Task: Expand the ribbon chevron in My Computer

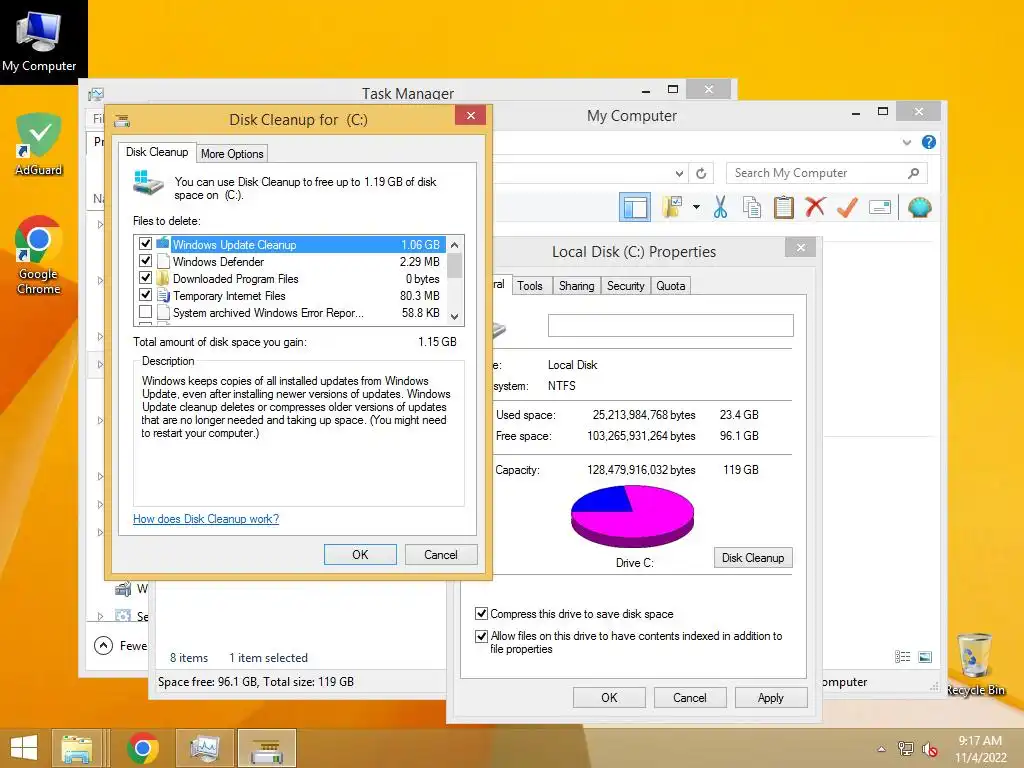Action: 906,142
